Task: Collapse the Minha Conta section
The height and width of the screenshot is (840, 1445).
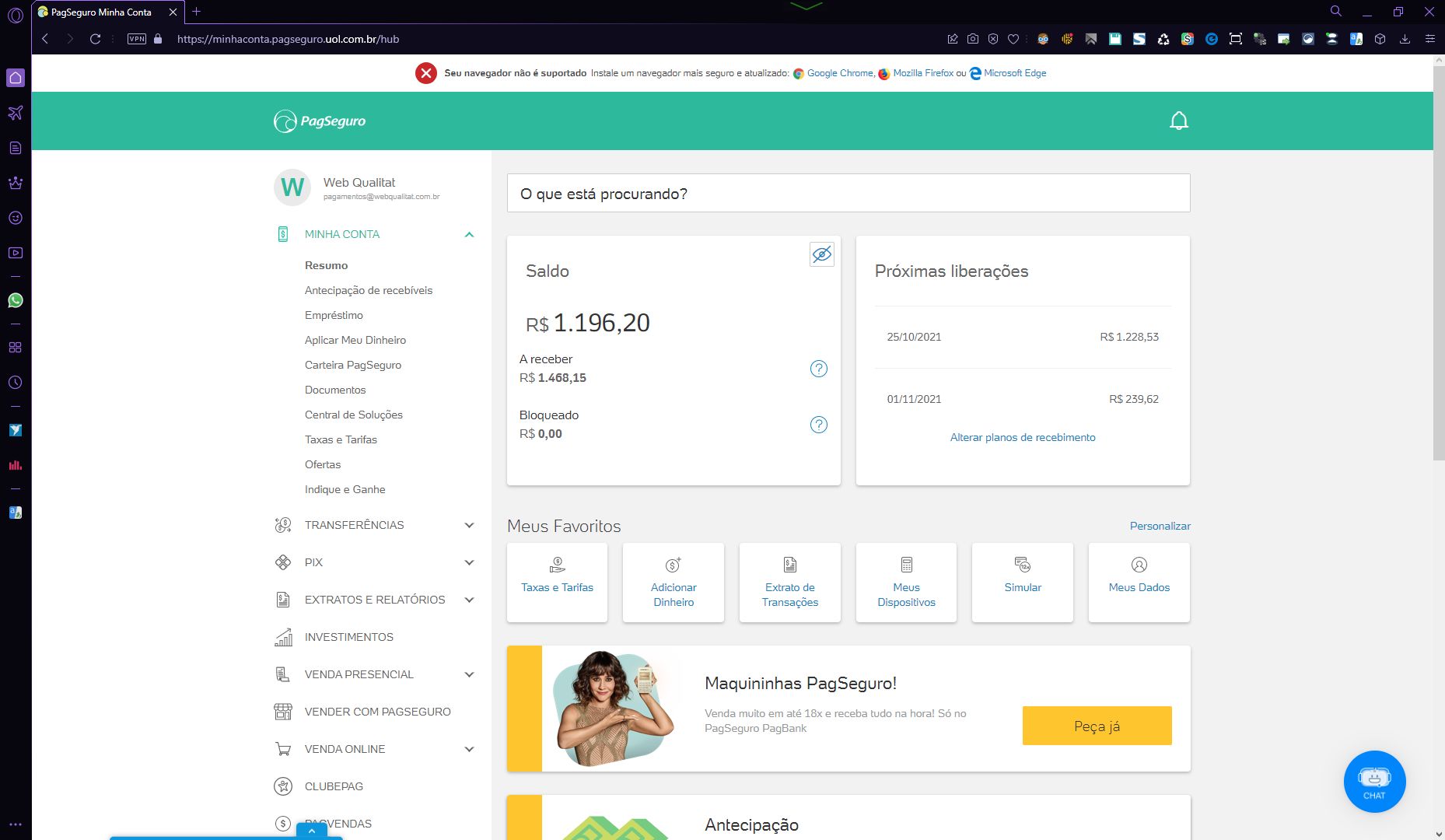Action: pyautogui.click(x=469, y=234)
